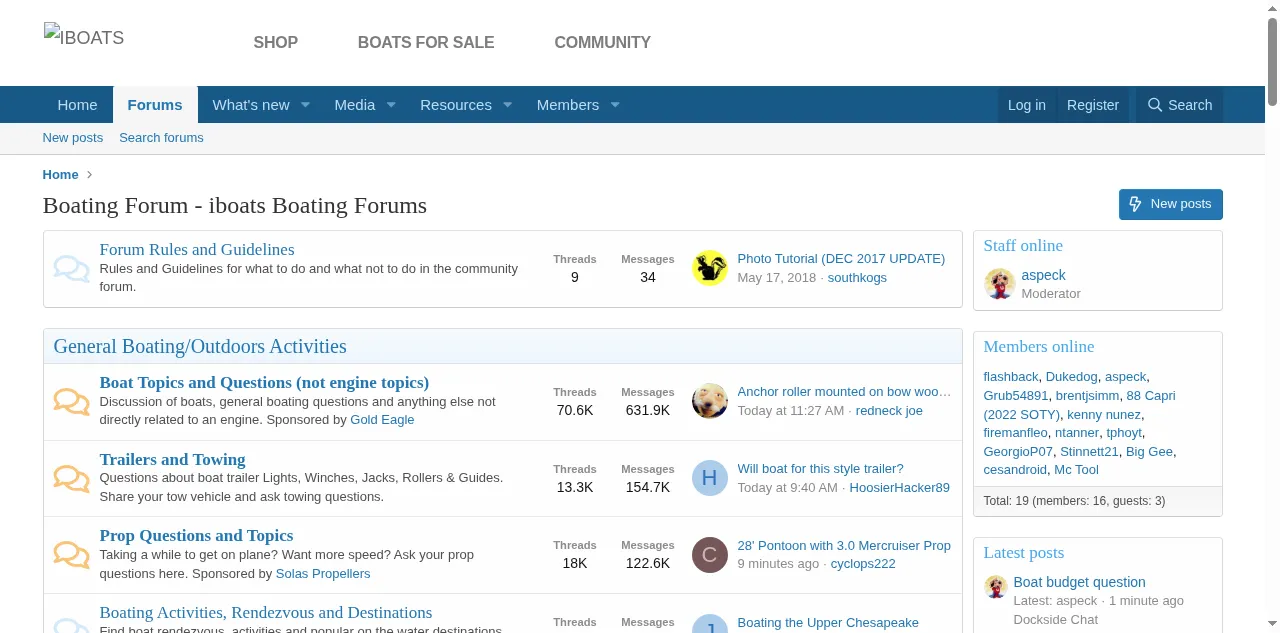The width and height of the screenshot is (1280, 633).
Task: Select the Forums tab
Action: pos(155,105)
